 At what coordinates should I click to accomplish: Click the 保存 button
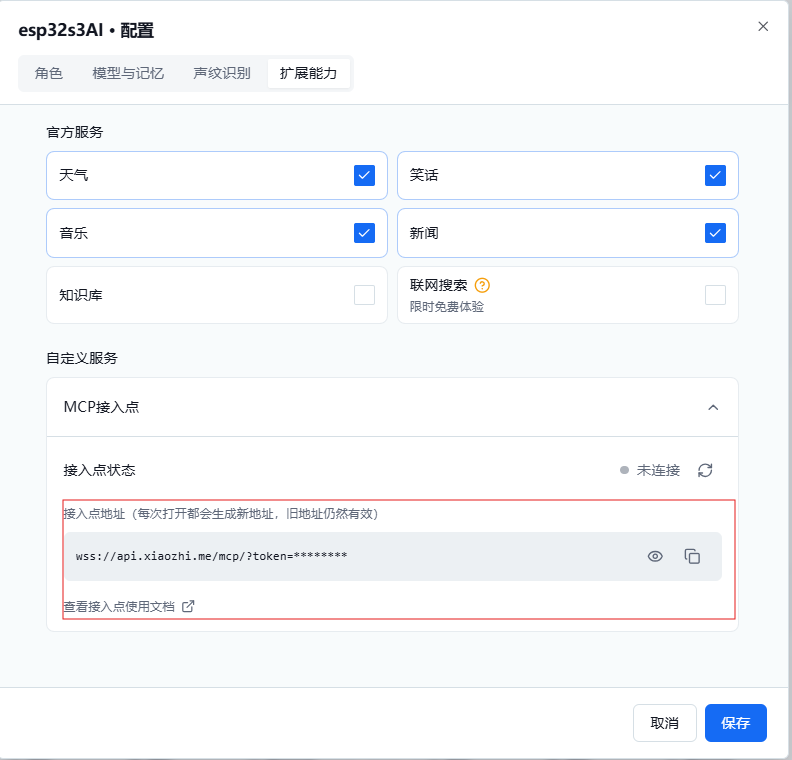(x=736, y=723)
